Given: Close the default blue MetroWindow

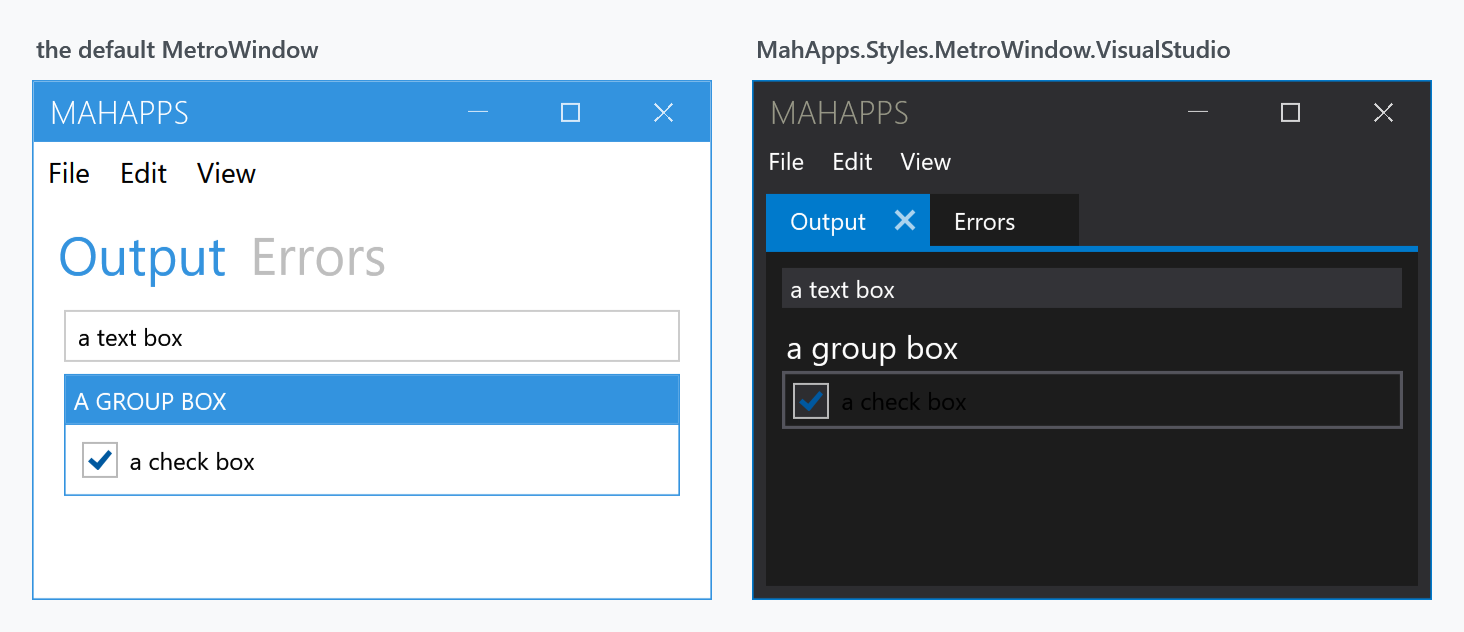Looking at the screenshot, I should [663, 112].
